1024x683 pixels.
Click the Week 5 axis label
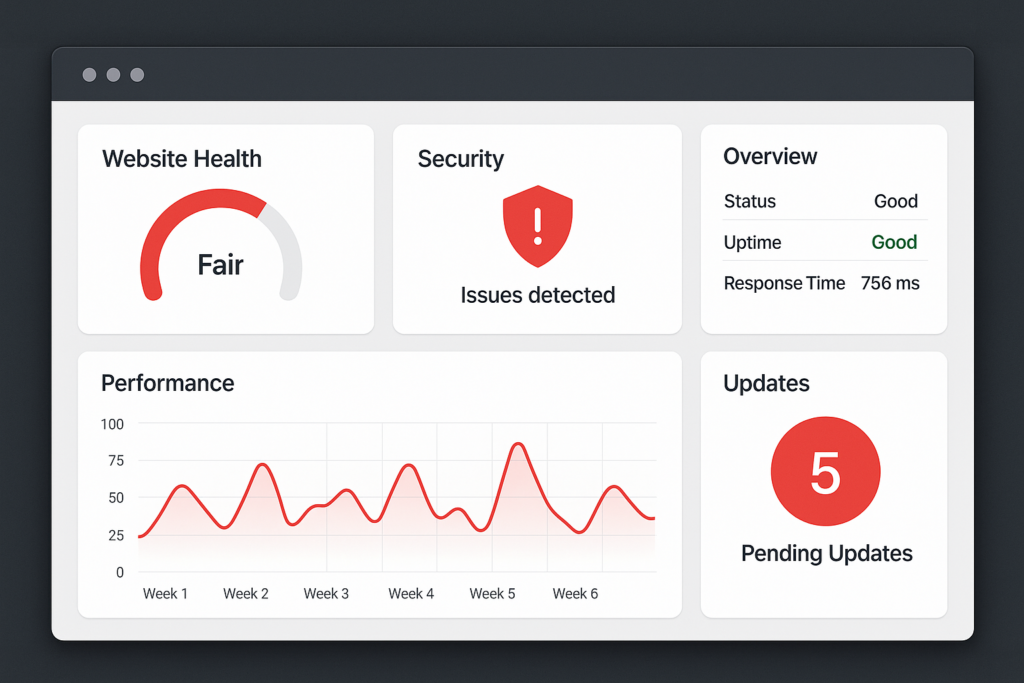[492, 593]
